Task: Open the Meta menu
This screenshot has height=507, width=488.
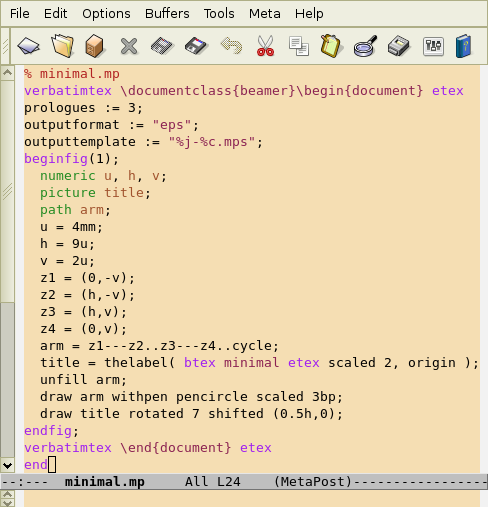Action: [265, 14]
